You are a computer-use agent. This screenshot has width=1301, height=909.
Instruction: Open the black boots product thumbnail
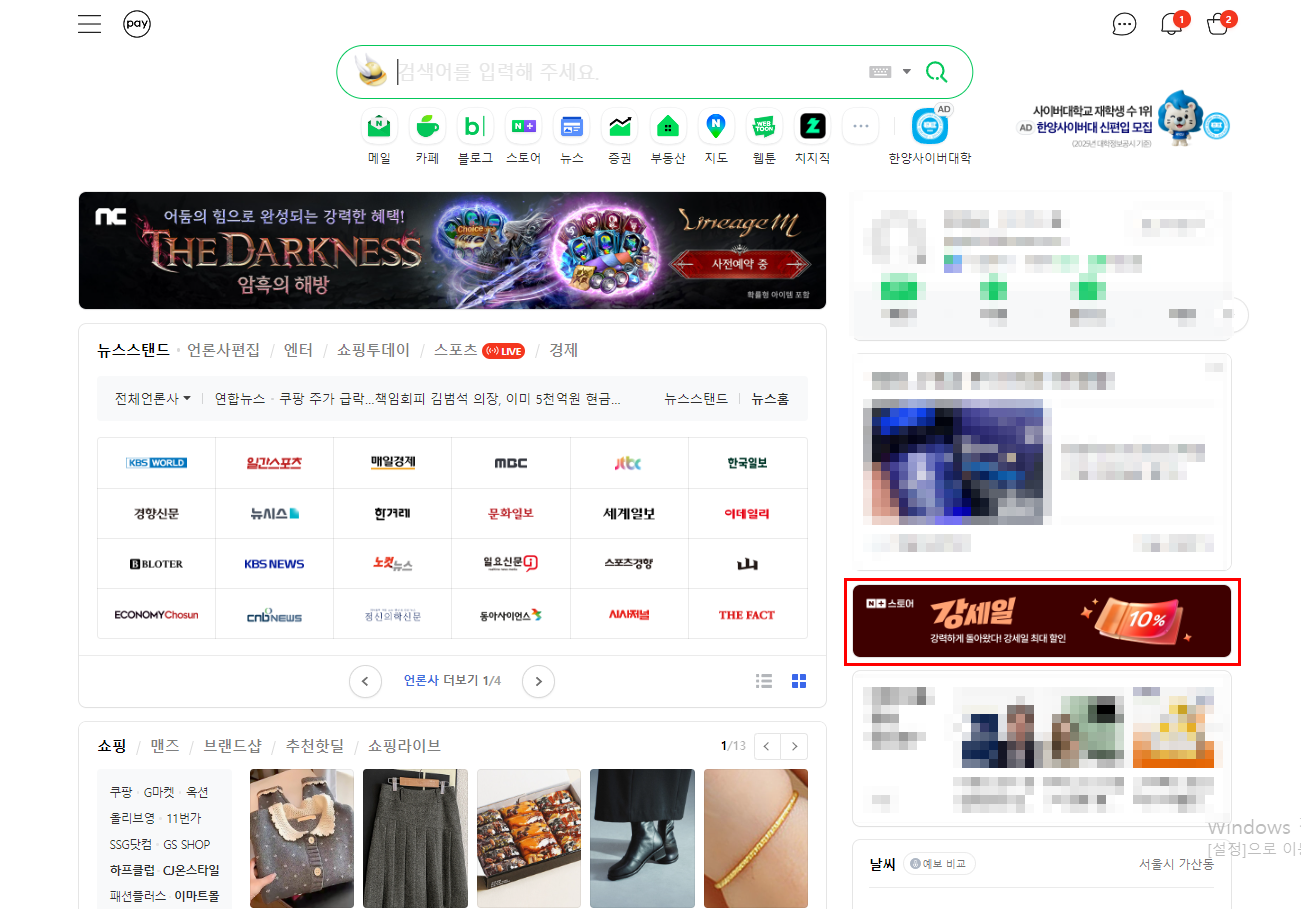pyautogui.click(x=642, y=838)
